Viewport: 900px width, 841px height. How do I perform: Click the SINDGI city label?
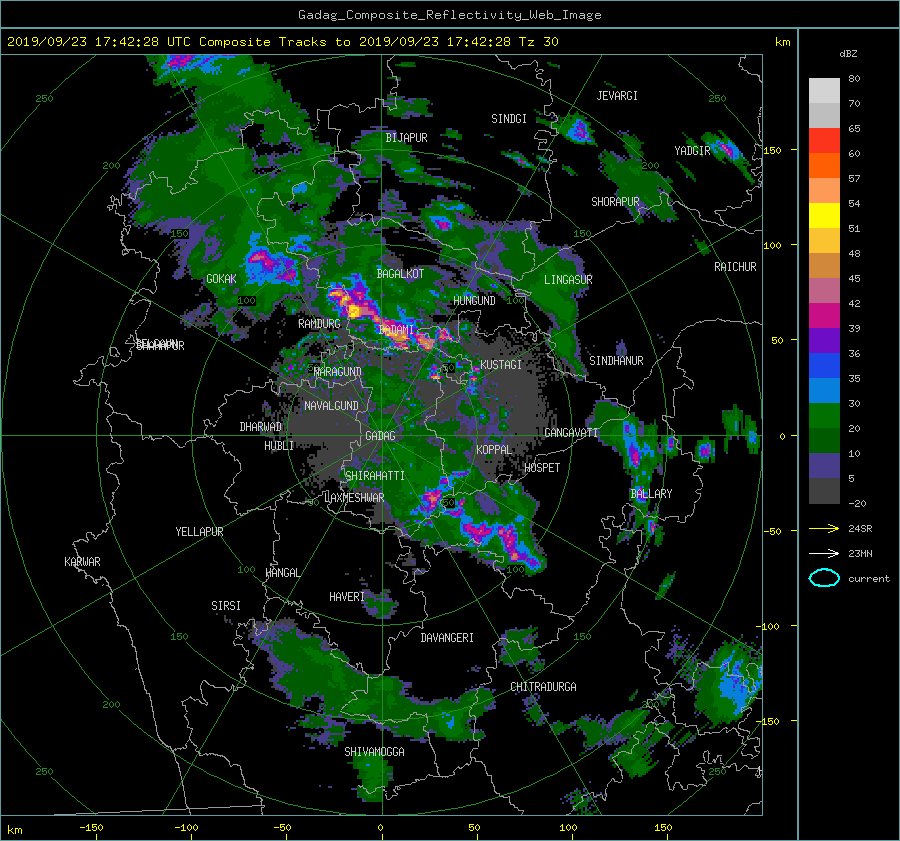[x=509, y=119]
